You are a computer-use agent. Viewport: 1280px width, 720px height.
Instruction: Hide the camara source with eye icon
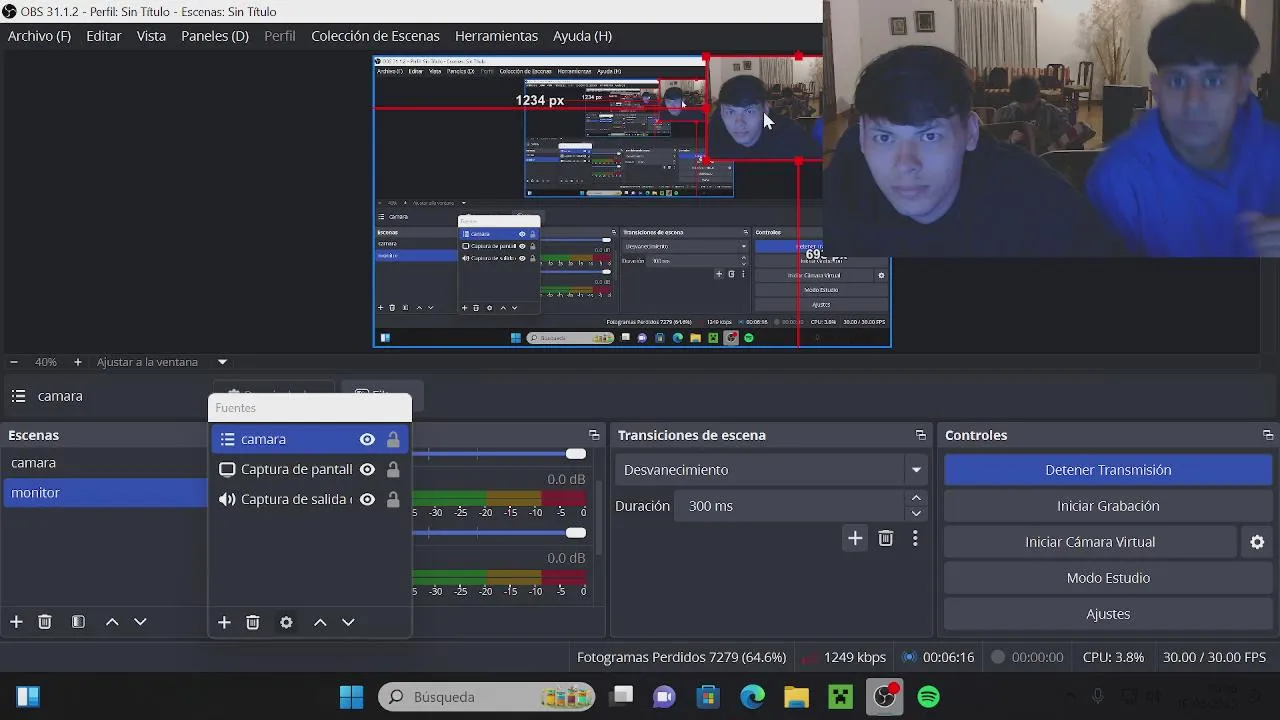tap(367, 439)
